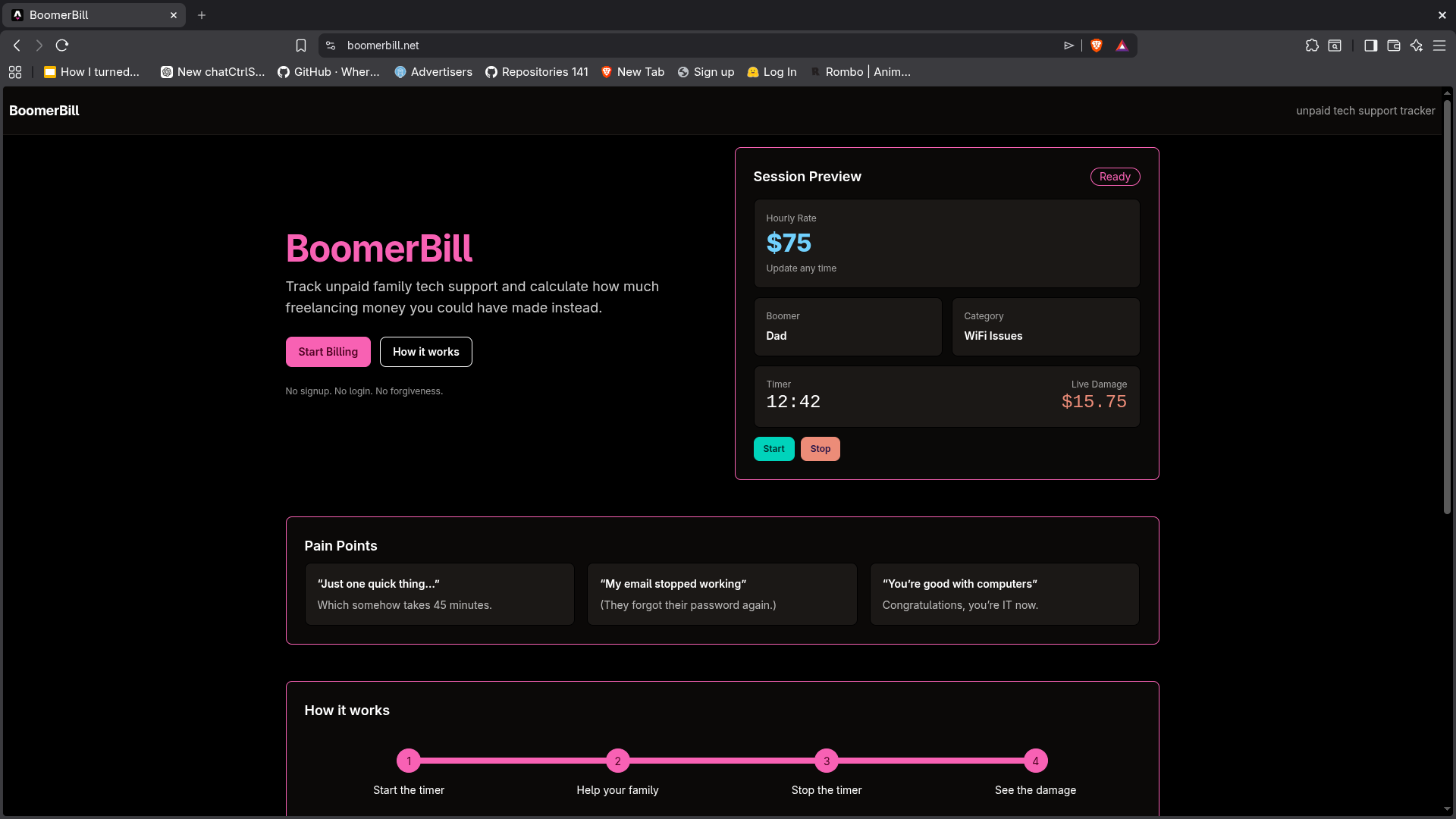Click the share/send icon in address bar
The height and width of the screenshot is (819, 1456).
pos(1069,45)
